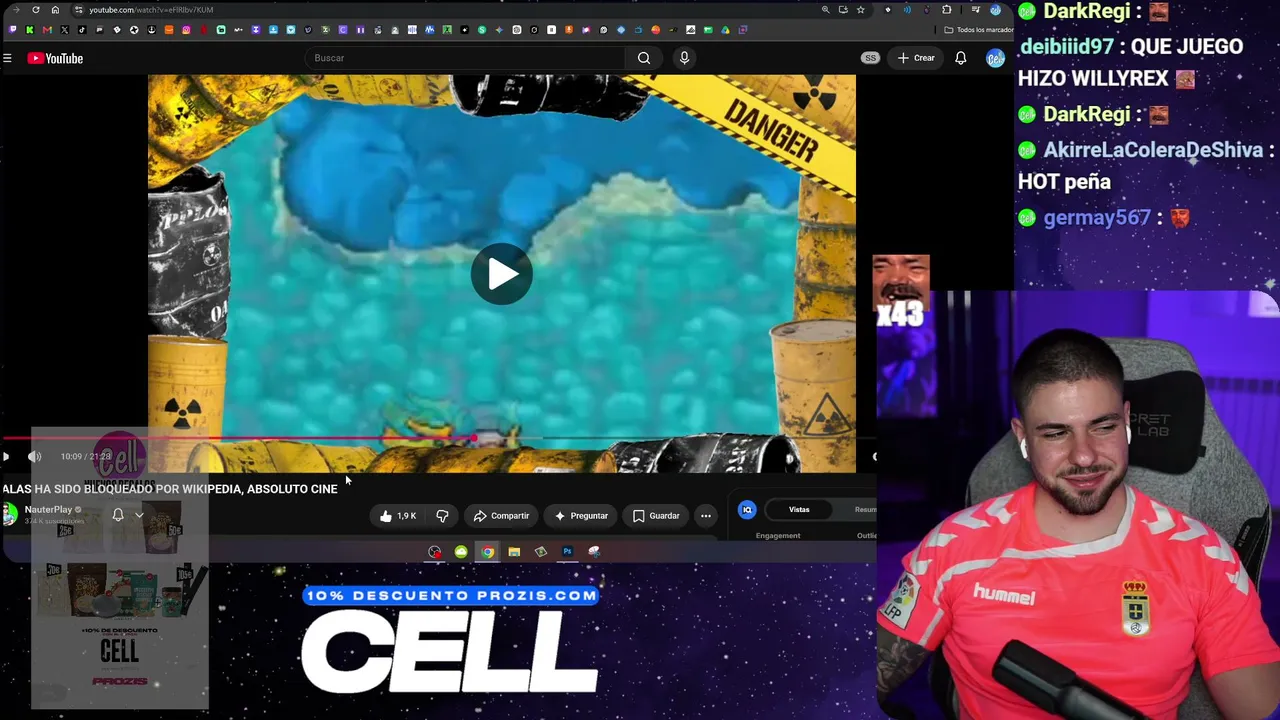Open File Explorer from the taskbar
This screenshot has width=1280, height=720.
point(514,552)
